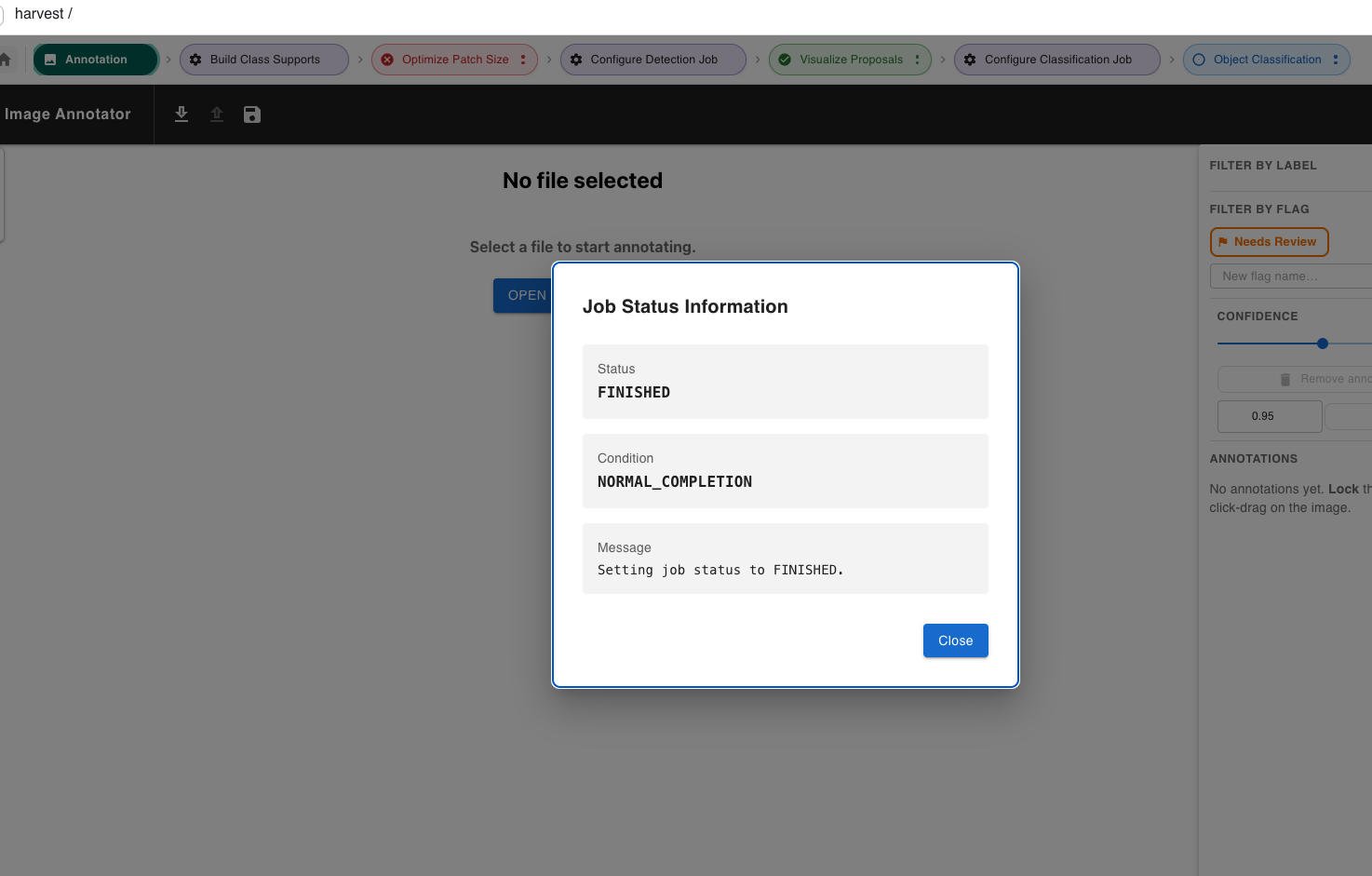Click the gear icon on Build Class Supports
The width and height of the screenshot is (1372, 876).
coord(195,60)
